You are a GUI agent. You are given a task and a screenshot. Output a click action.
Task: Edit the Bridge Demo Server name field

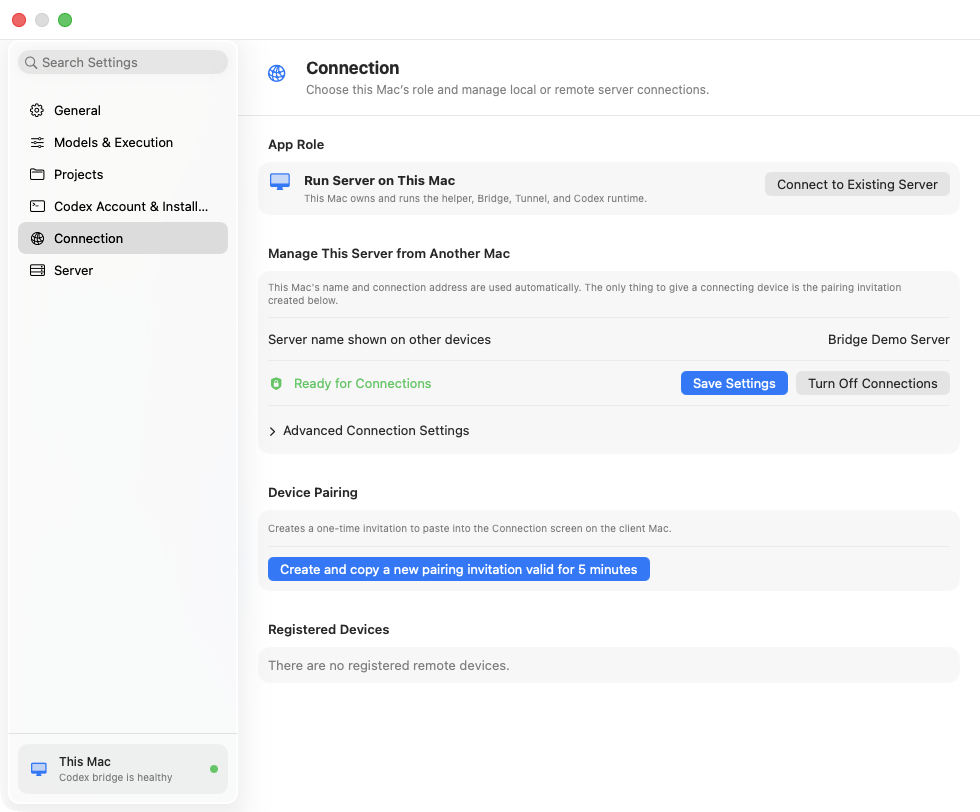coord(888,339)
